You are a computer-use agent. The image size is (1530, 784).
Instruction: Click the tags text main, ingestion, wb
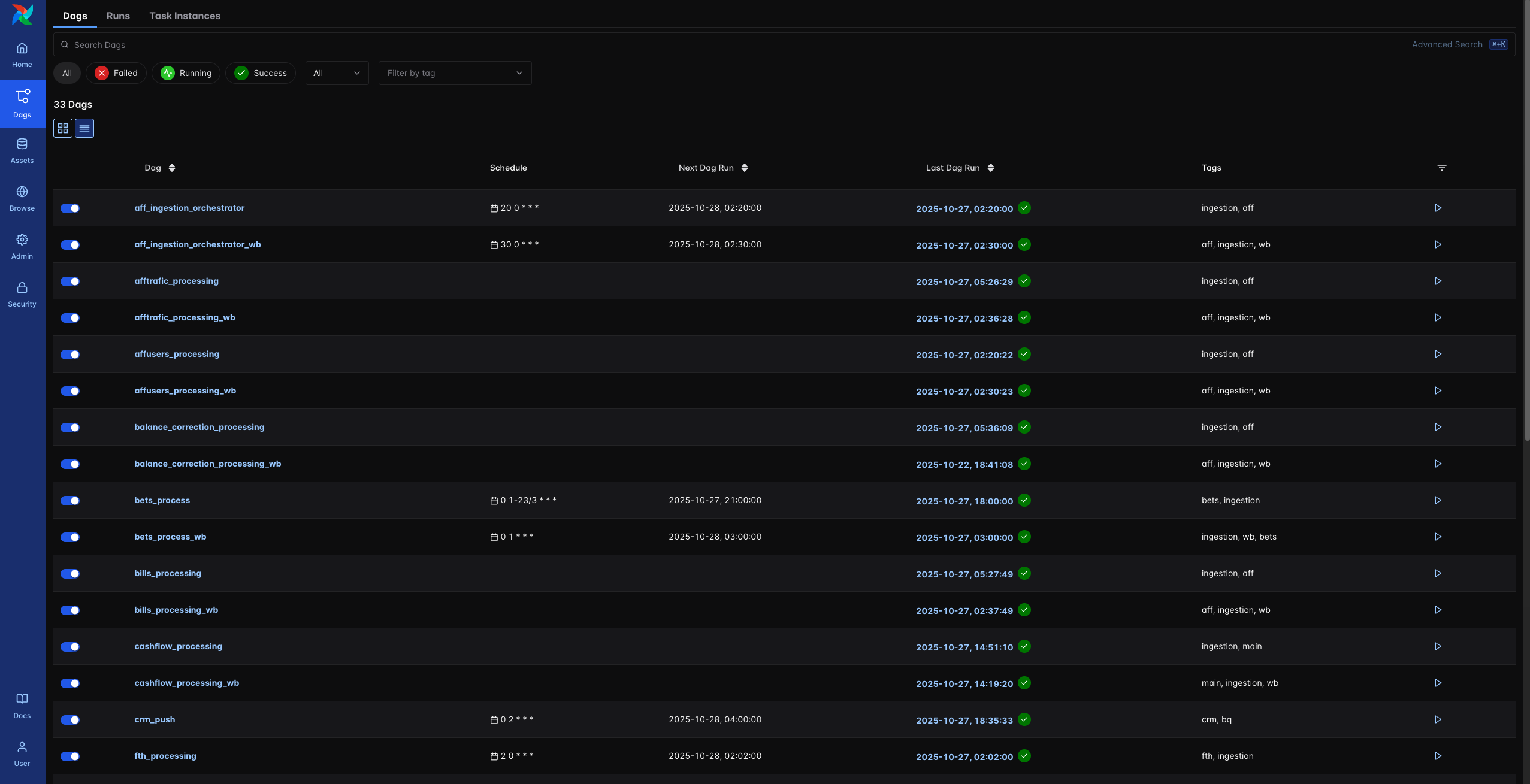pyautogui.click(x=1240, y=683)
